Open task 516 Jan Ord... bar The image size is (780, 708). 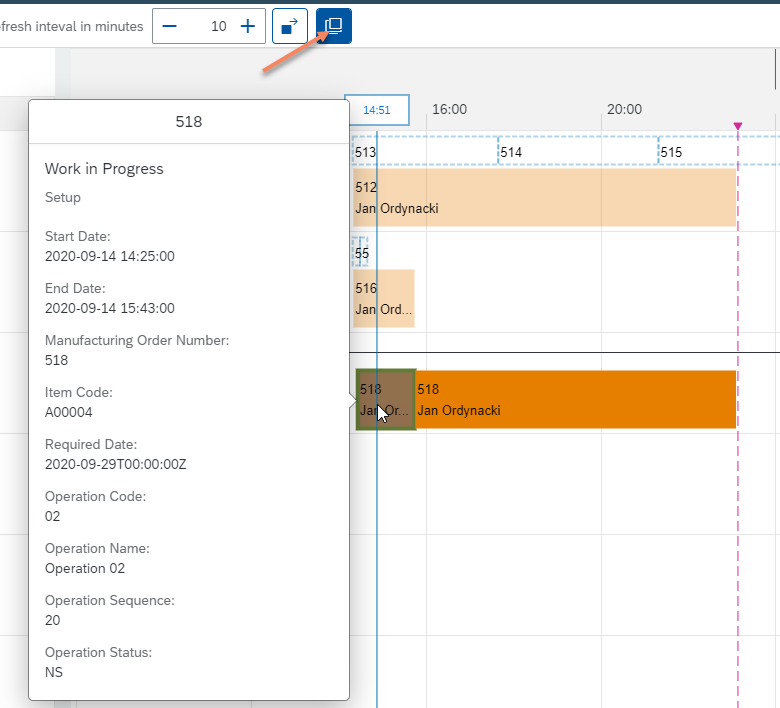(384, 299)
